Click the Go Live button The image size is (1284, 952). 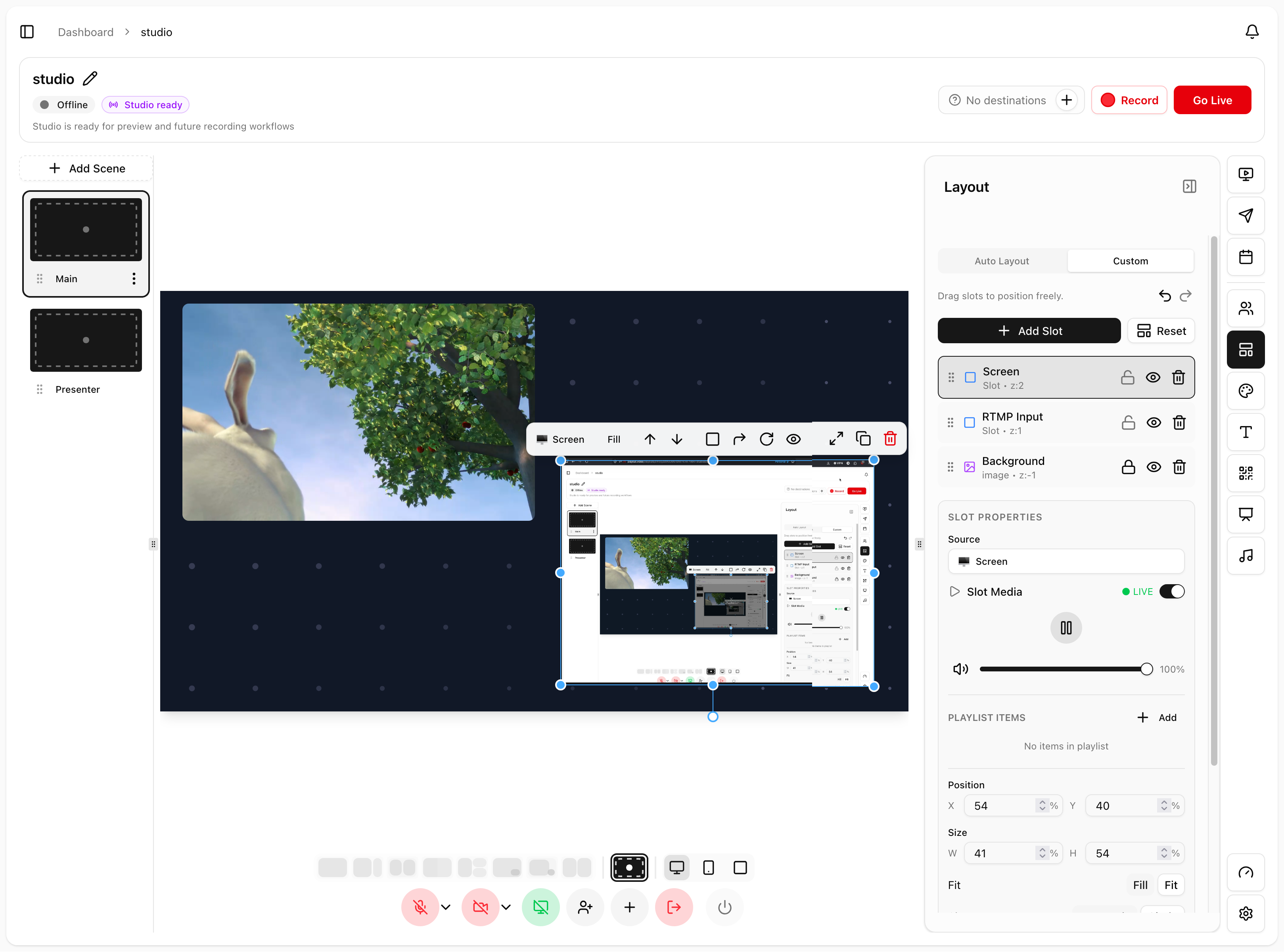coord(1212,100)
